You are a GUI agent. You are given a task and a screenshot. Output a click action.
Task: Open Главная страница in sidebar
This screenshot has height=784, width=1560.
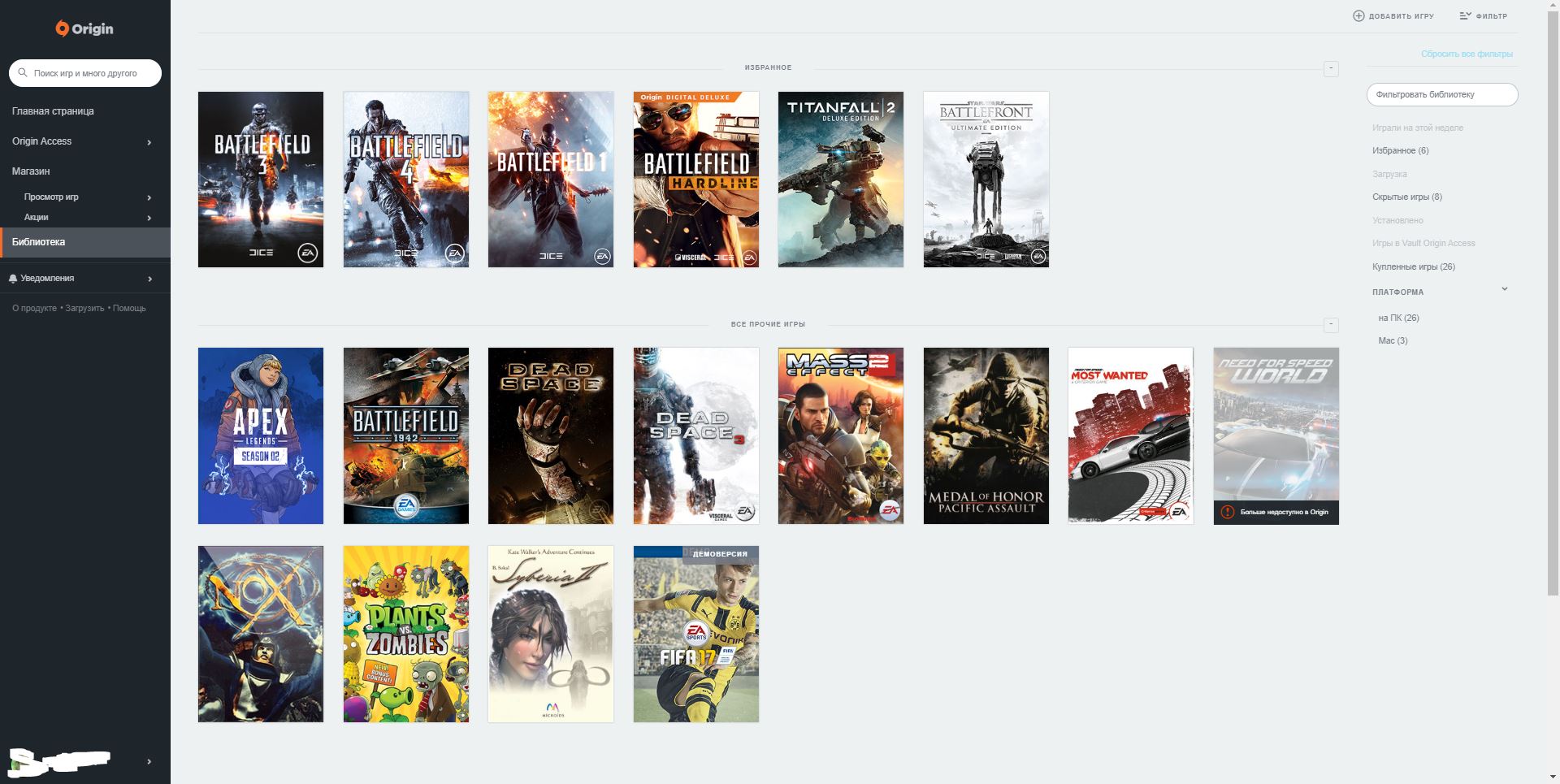tap(53, 111)
